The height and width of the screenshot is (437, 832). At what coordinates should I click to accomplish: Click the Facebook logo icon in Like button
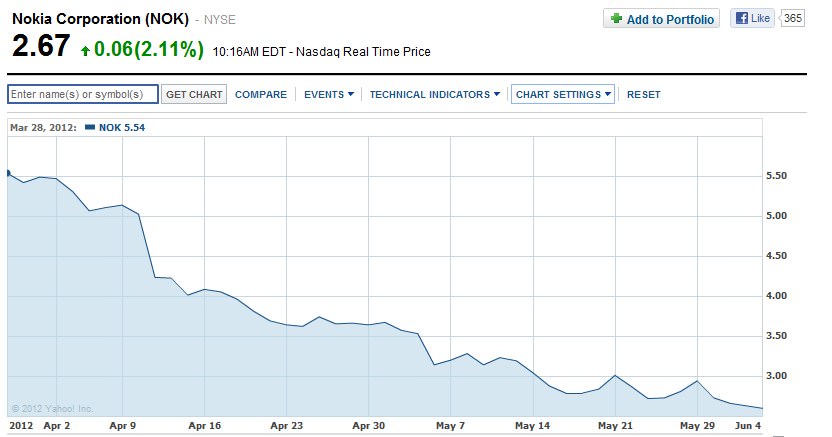[741, 19]
